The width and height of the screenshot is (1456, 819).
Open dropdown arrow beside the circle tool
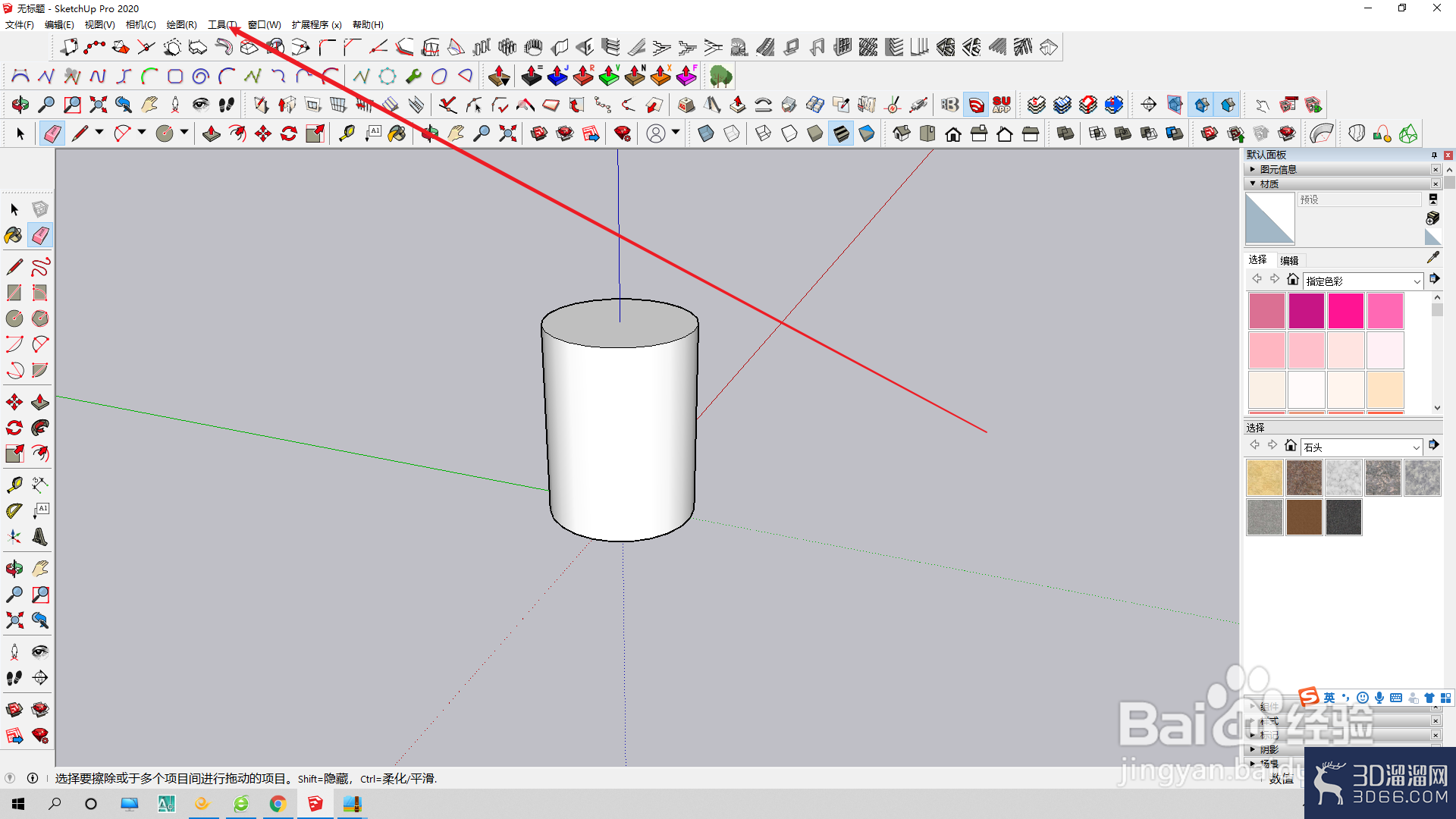(184, 133)
